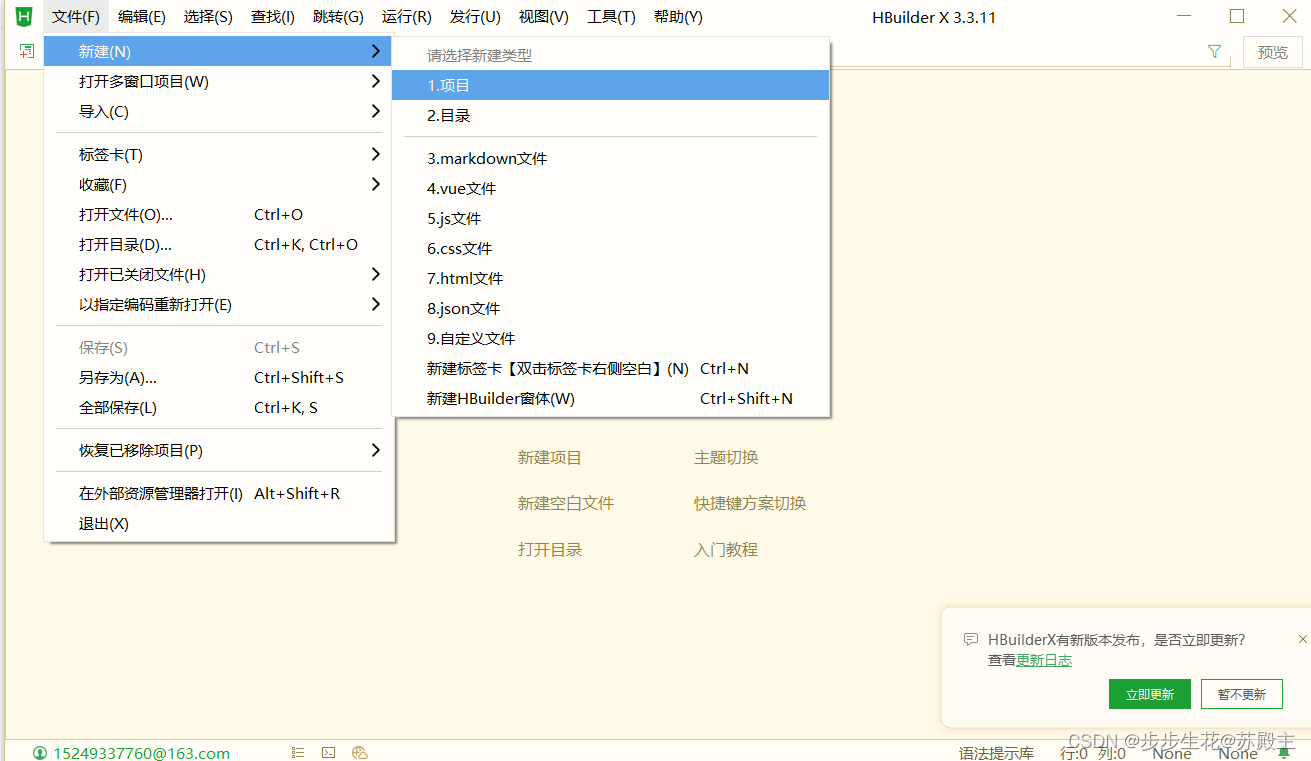Choose 8.json文件 from submenu

(x=610, y=308)
